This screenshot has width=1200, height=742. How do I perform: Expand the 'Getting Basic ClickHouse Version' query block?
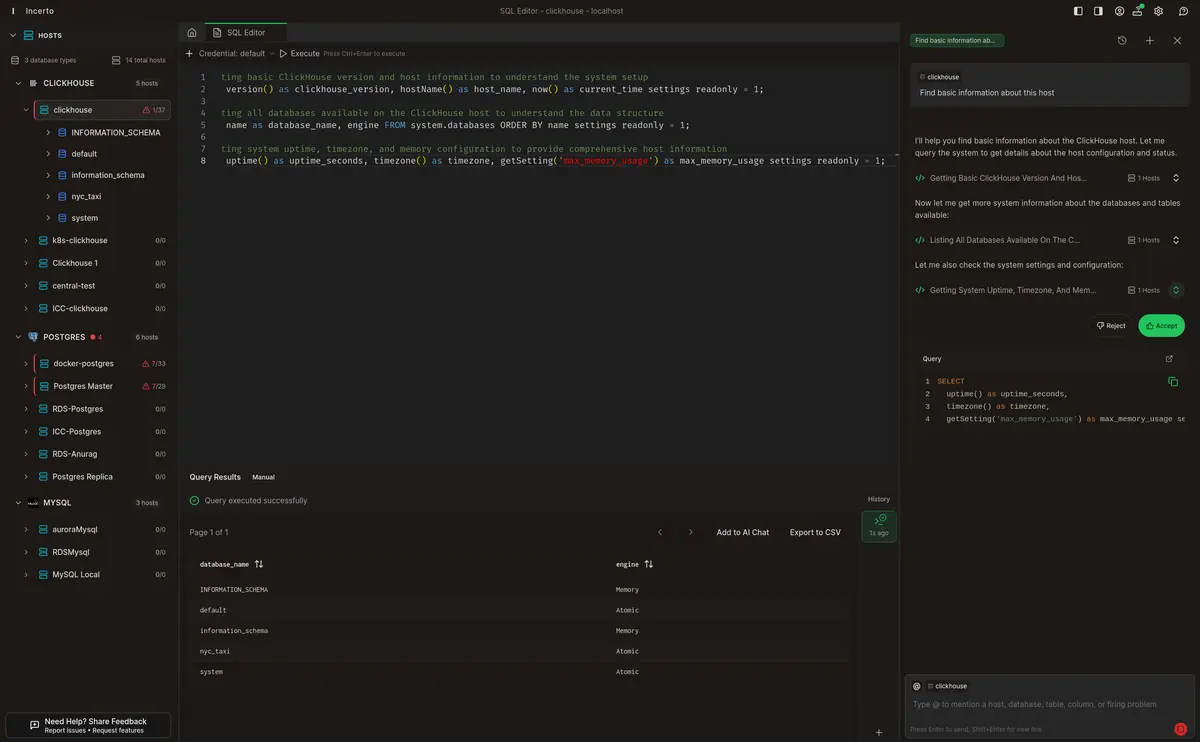click(1176, 177)
